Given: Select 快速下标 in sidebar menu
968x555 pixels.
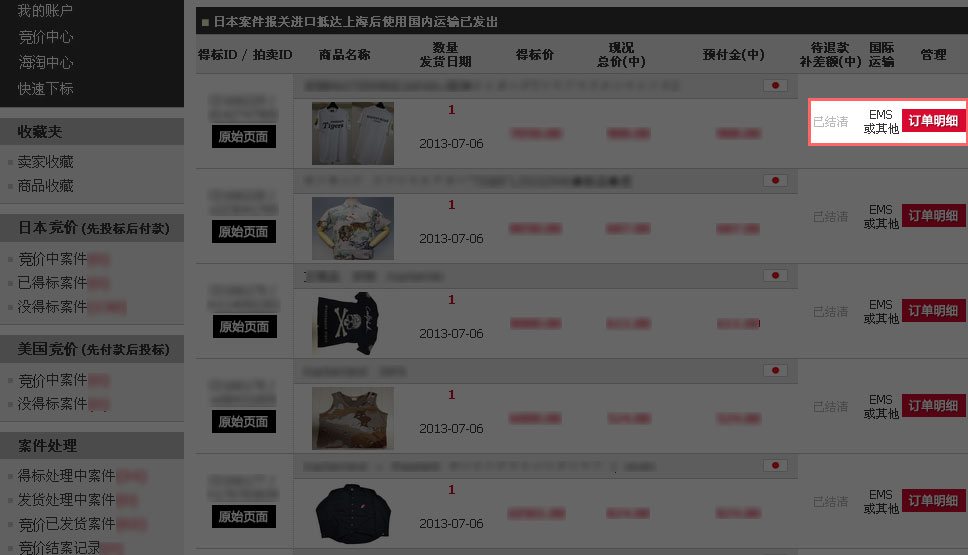Looking at the screenshot, I should tap(46, 89).
